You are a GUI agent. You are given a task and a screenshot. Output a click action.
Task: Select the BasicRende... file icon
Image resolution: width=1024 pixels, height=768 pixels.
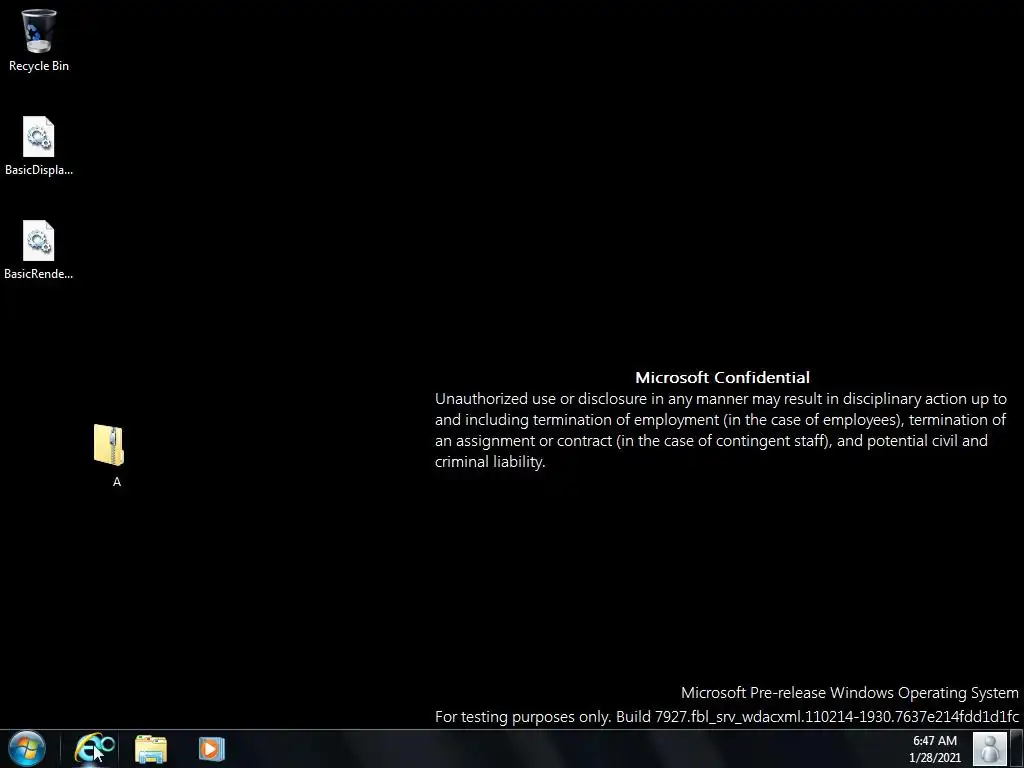[x=39, y=250]
